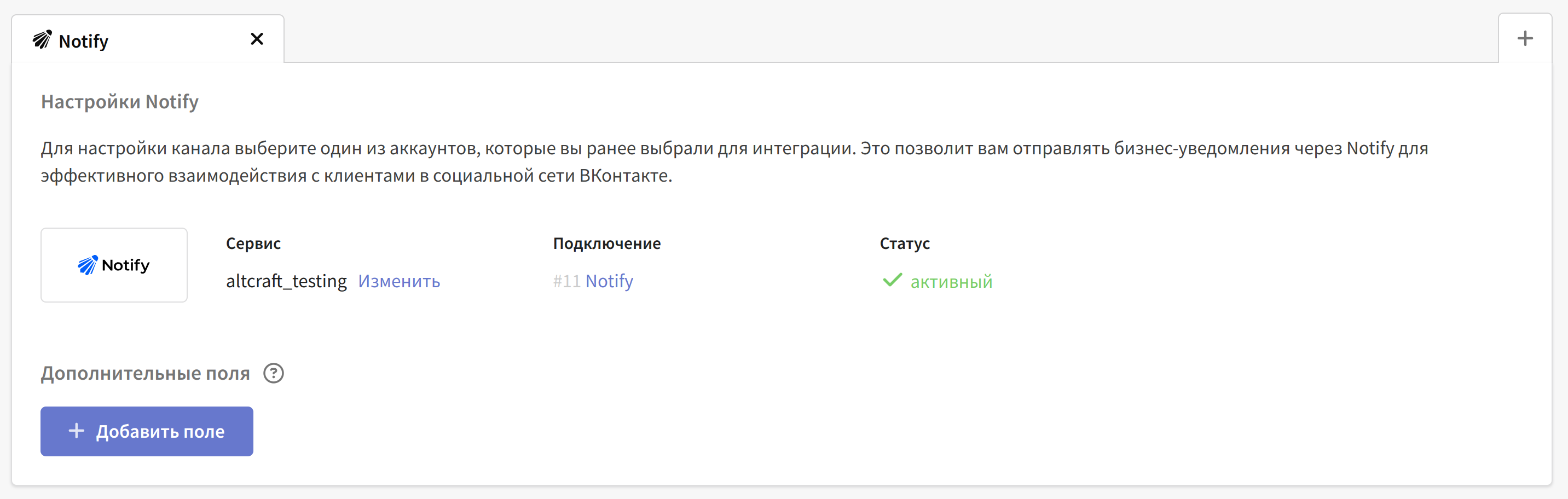Viewport: 1568px width, 499px height.
Task: Click the green active status checkmark
Action: (x=892, y=281)
